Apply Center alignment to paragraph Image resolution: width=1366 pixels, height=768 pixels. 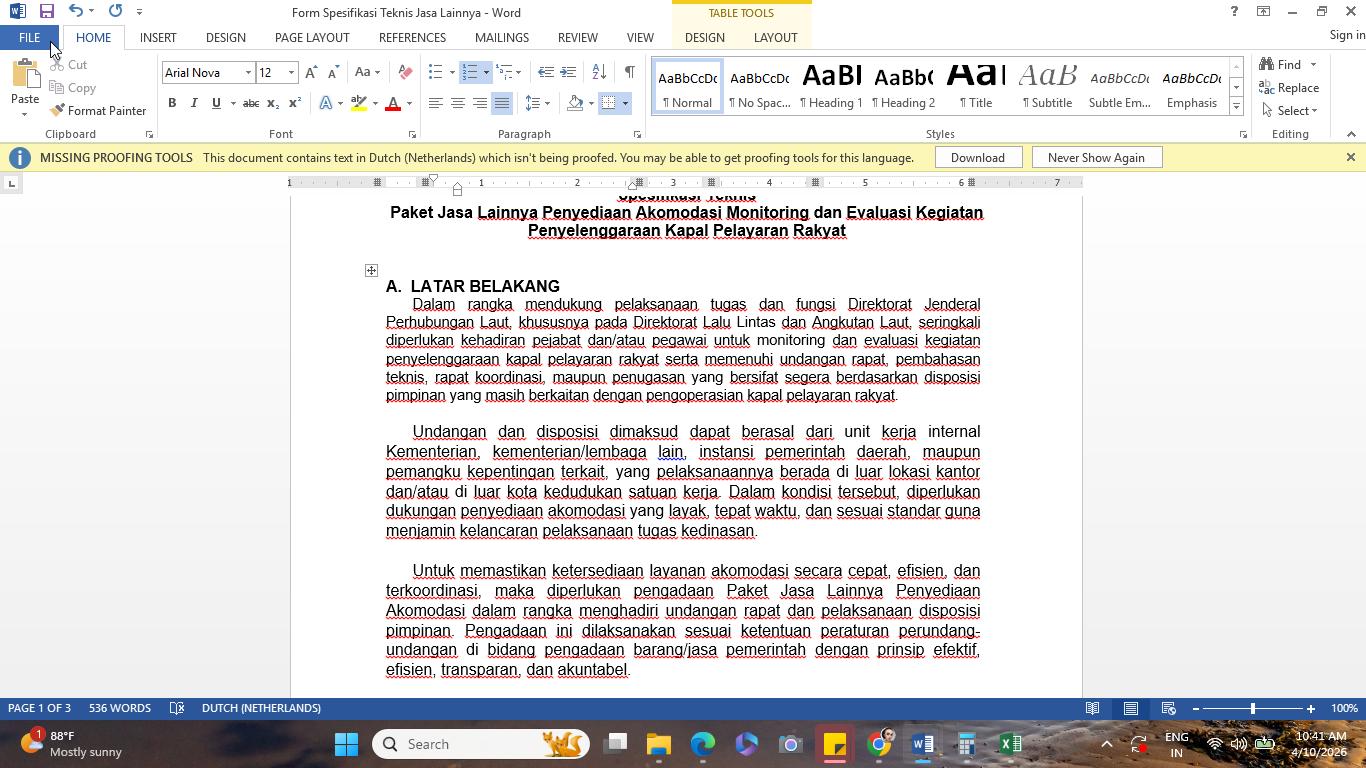pyautogui.click(x=457, y=103)
